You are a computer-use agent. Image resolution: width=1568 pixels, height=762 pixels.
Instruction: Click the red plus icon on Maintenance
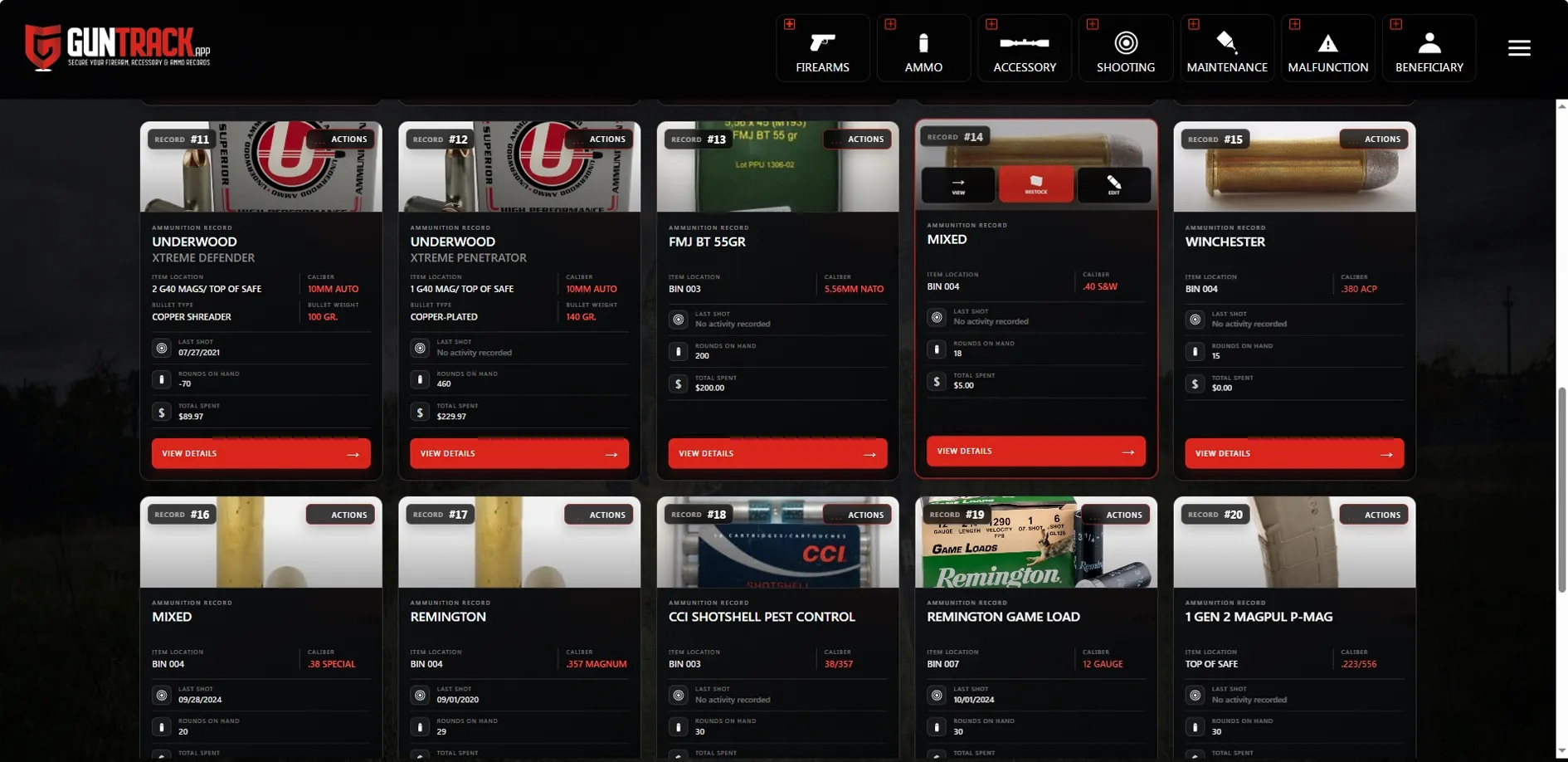tap(1194, 24)
